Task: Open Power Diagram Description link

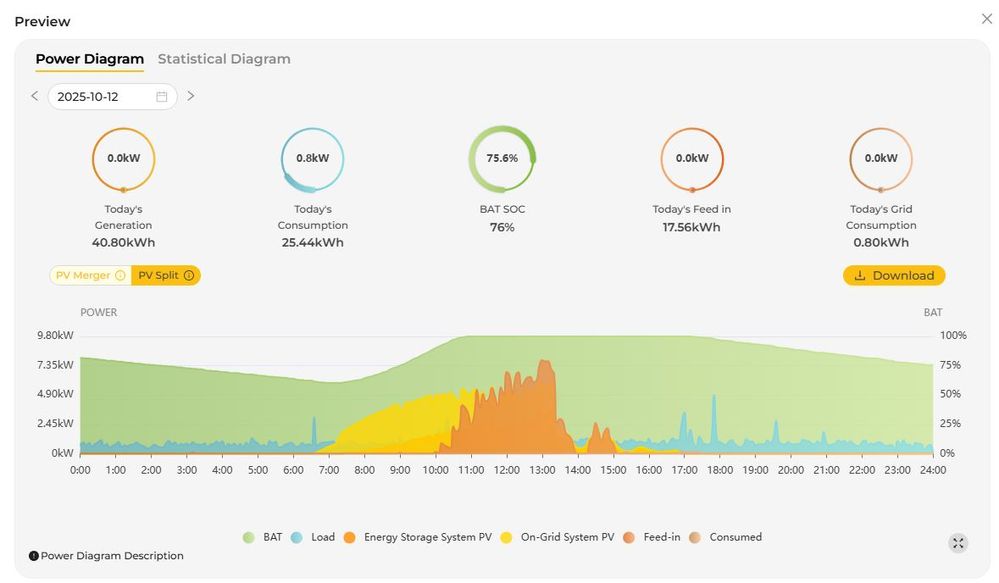Action: click(112, 556)
